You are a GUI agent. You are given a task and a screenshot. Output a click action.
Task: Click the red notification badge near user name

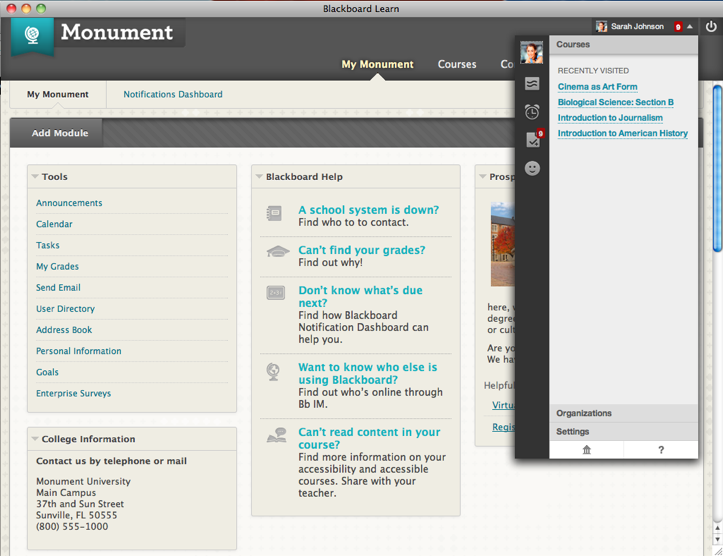click(x=678, y=27)
